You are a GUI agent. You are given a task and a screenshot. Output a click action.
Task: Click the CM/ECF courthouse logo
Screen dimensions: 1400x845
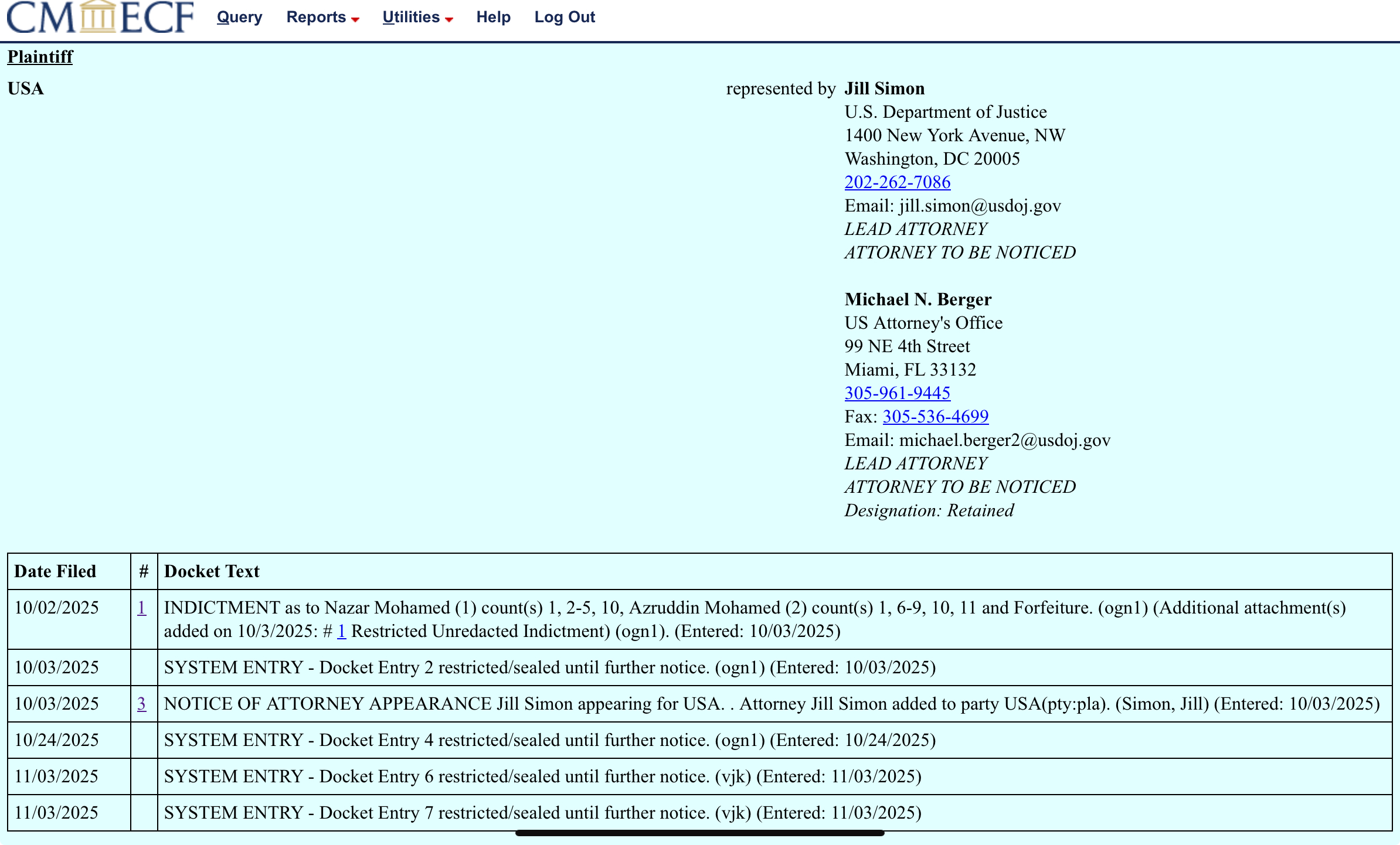pyautogui.click(x=100, y=18)
